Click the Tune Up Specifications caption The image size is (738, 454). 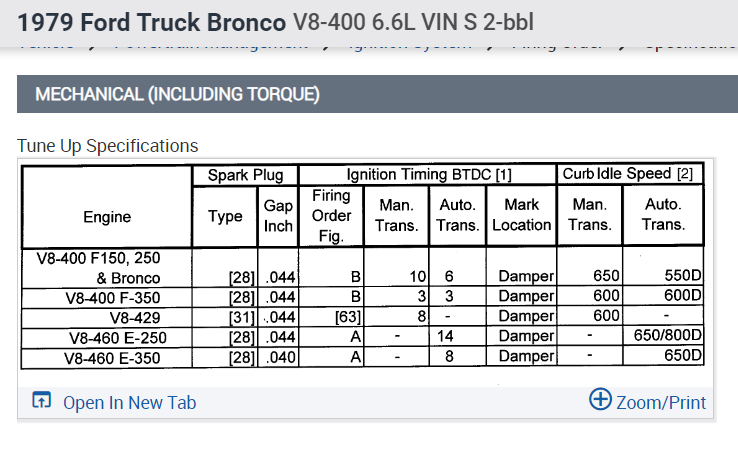(107, 146)
